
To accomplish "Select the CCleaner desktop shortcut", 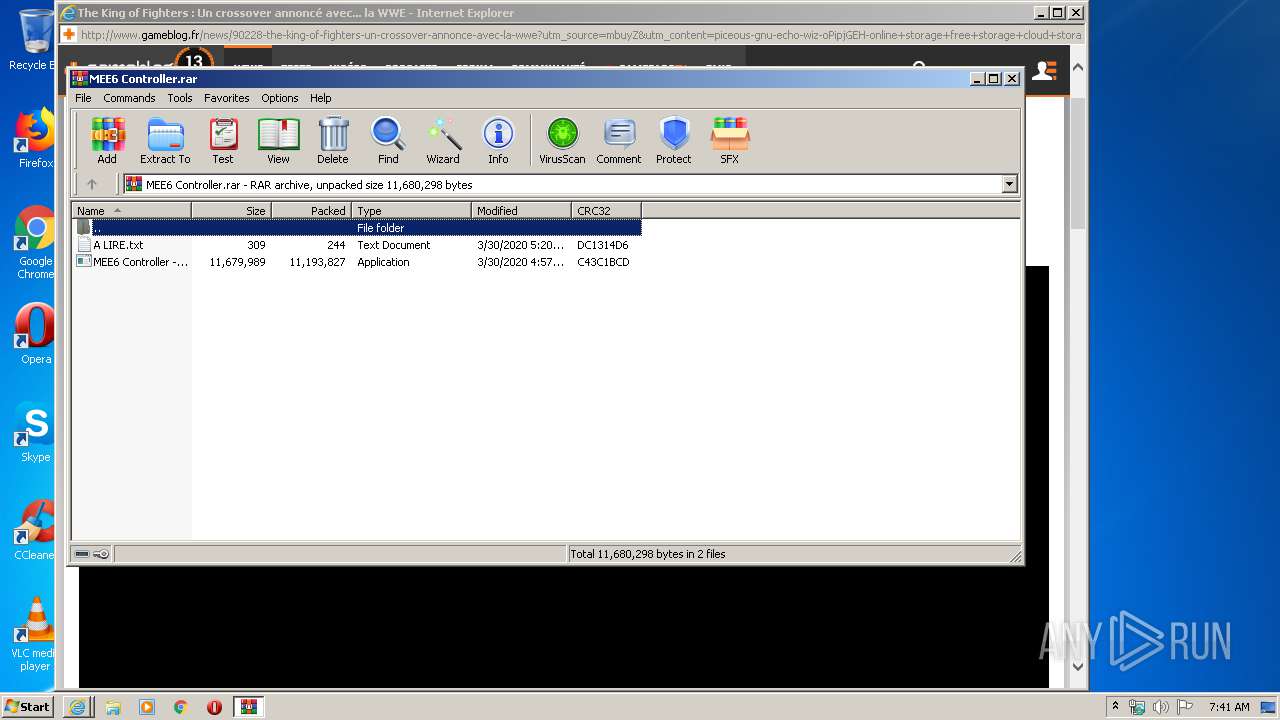I will point(34,530).
